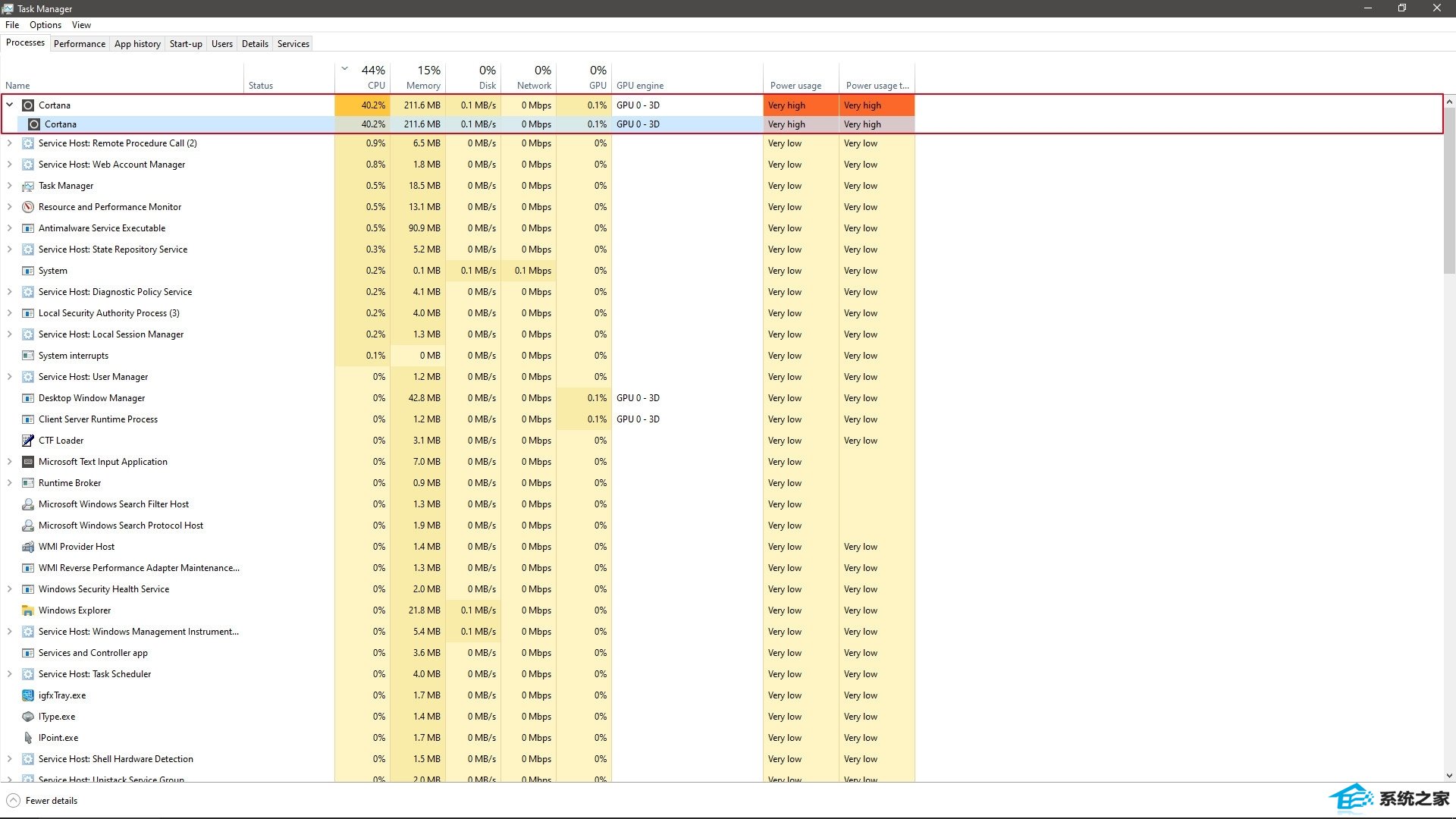The width and height of the screenshot is (1456, 819).
Task: Click Cortana's 40.2% CPU cell in parent row
Action: [x=362, y=105]
